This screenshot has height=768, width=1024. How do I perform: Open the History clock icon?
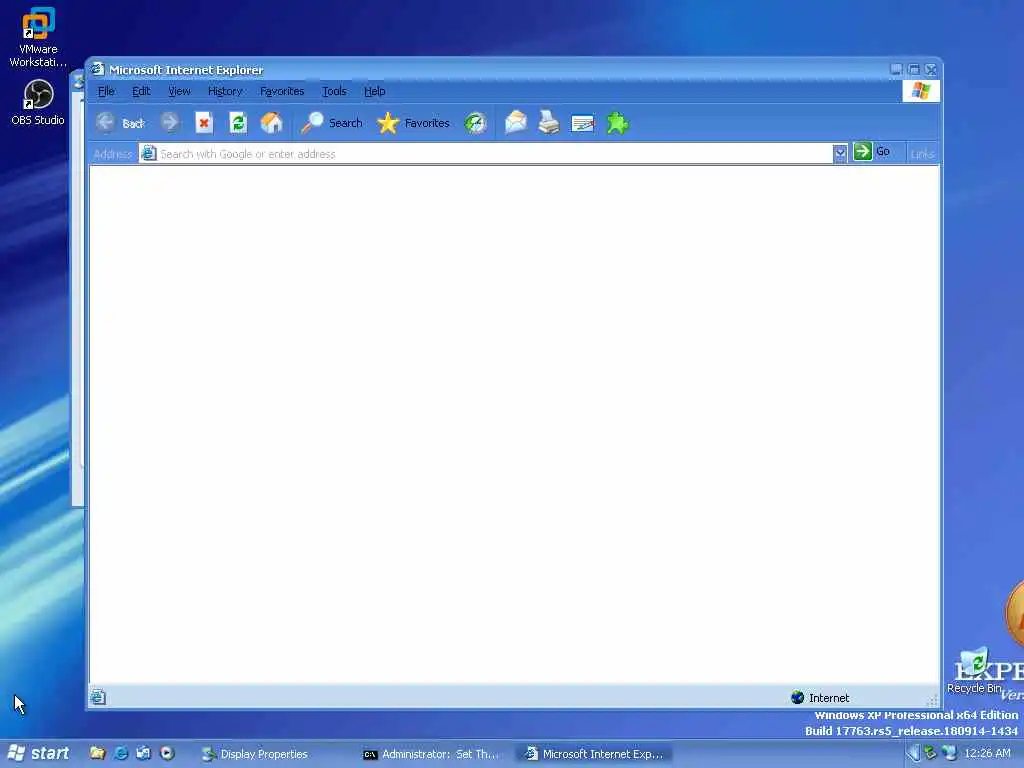[x=475, y=123]
